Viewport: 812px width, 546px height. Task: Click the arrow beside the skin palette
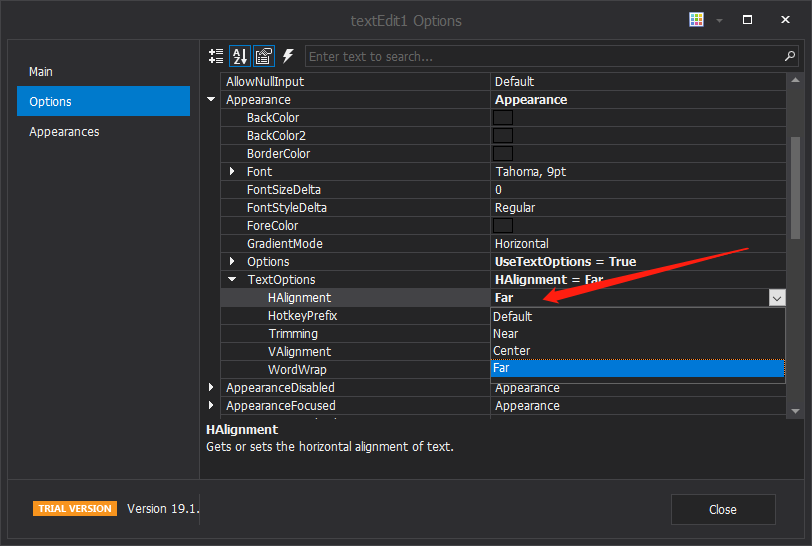click(x=718, y=20)
